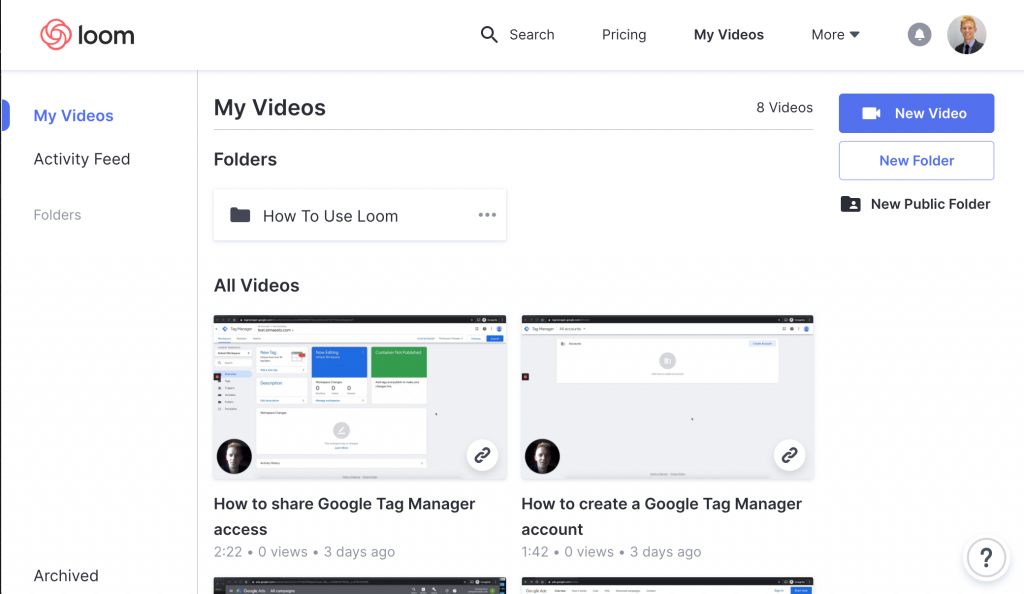Open the user profile avatar

pos(966,35)
